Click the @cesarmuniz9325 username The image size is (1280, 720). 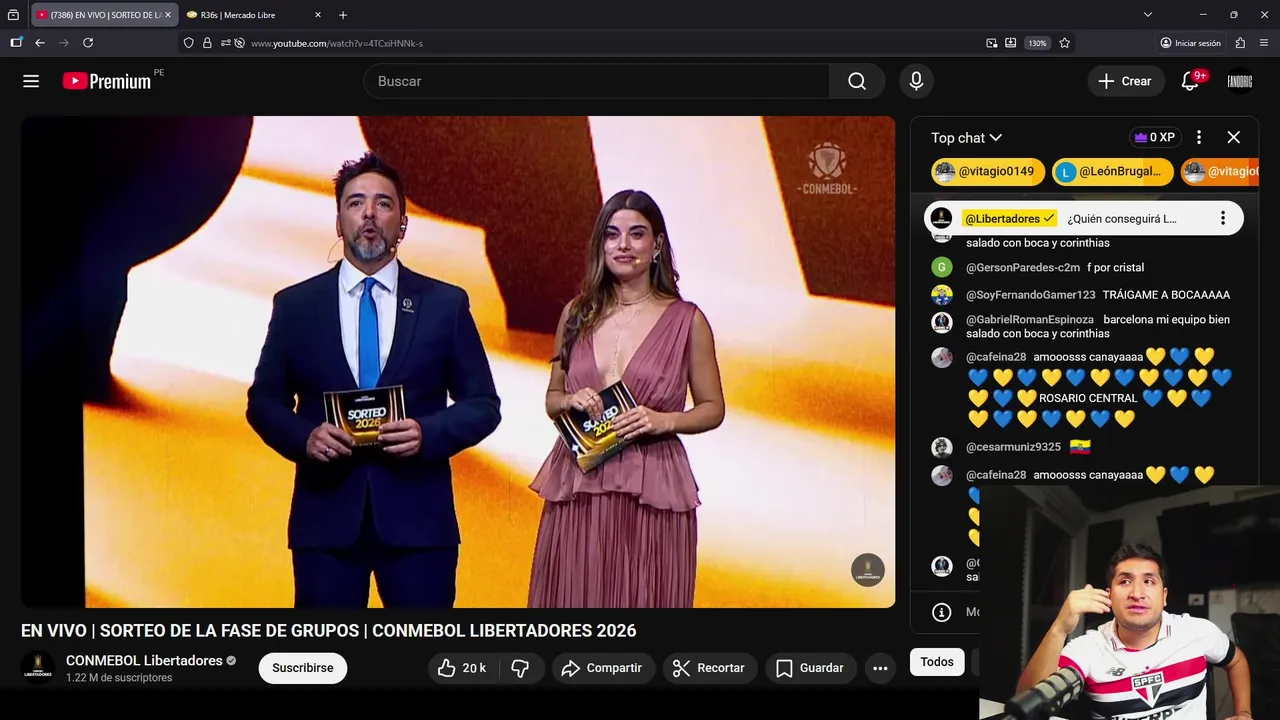(1013, 447)
